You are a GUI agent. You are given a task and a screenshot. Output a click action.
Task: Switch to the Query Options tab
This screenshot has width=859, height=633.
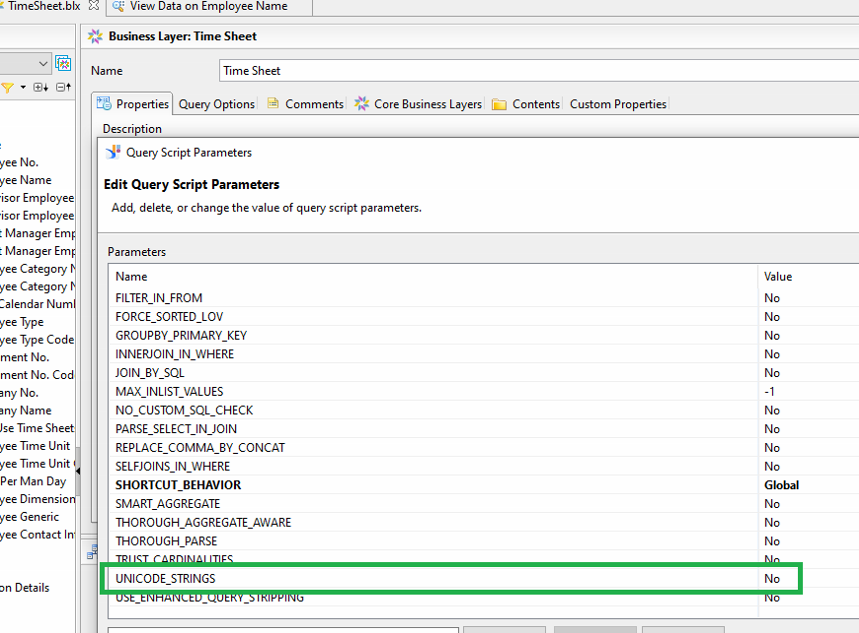(x=216, y=104)
